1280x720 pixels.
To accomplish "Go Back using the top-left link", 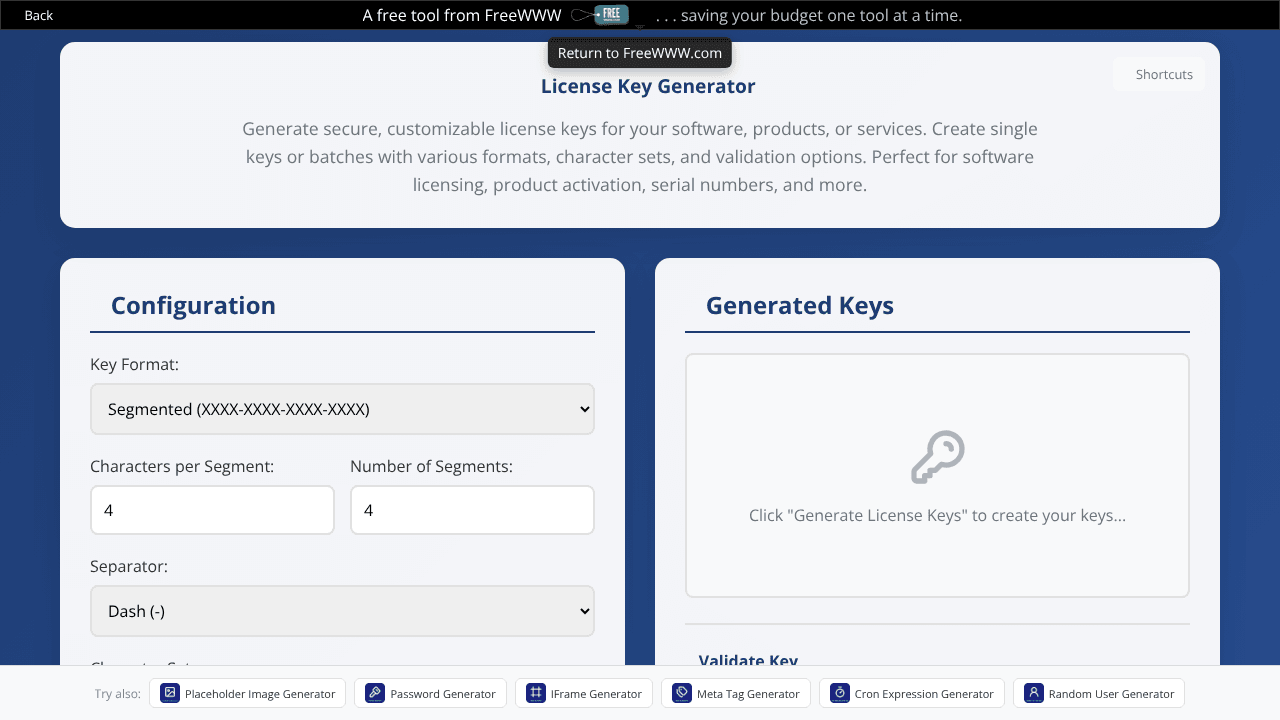I will coord(39,15).
